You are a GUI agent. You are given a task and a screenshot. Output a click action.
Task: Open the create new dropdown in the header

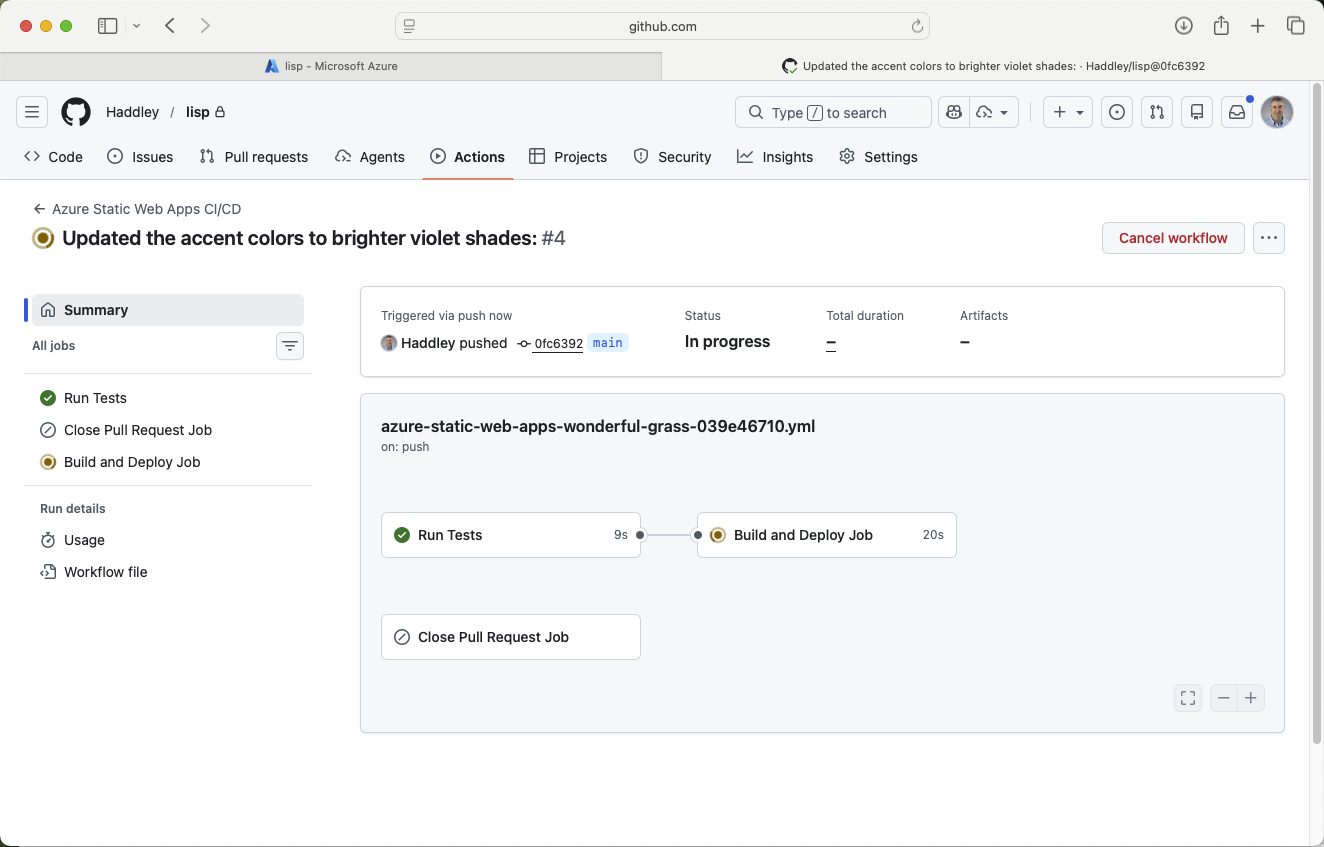pyautogui.click(x=1067, y=112)
